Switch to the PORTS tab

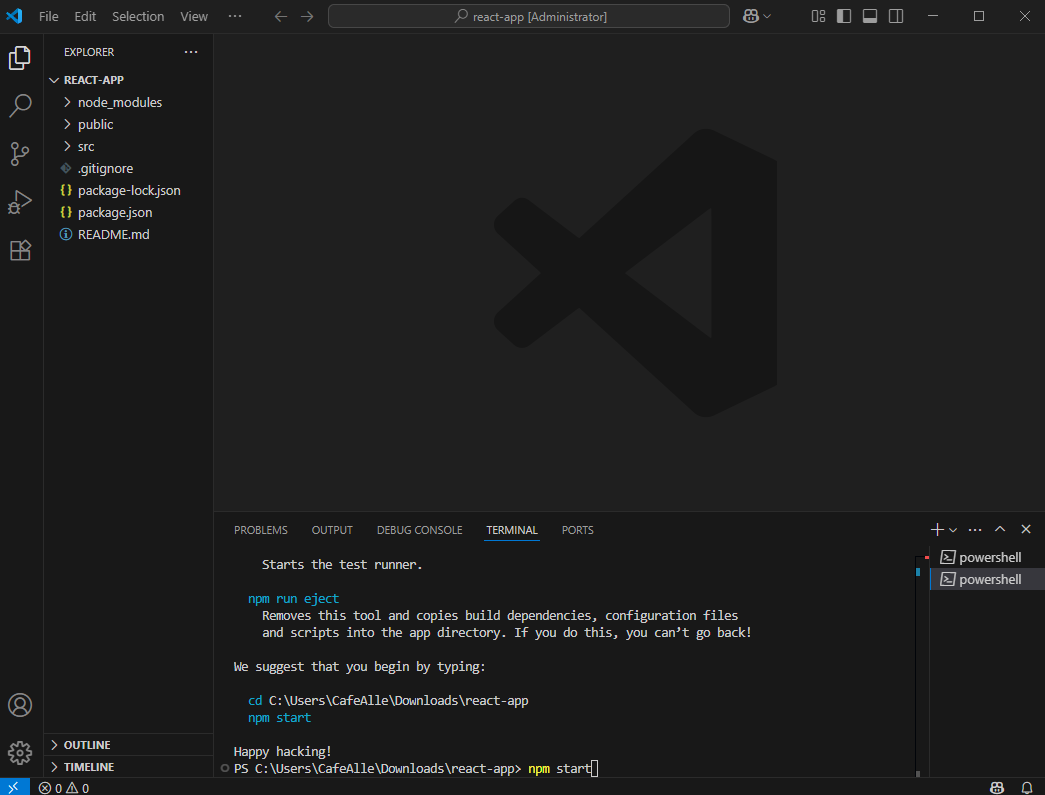pos(577,530)
